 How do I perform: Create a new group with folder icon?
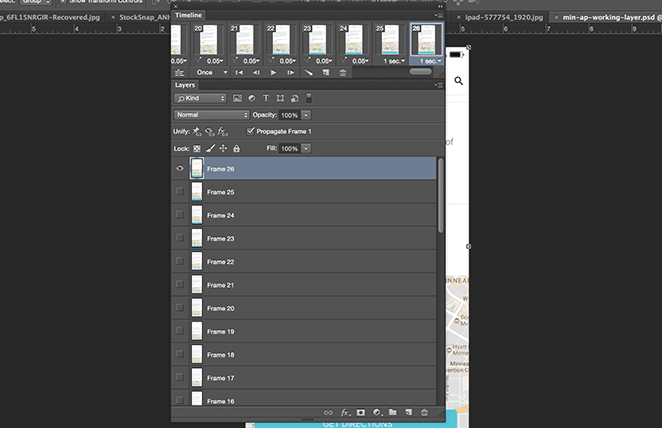[393, 412]
